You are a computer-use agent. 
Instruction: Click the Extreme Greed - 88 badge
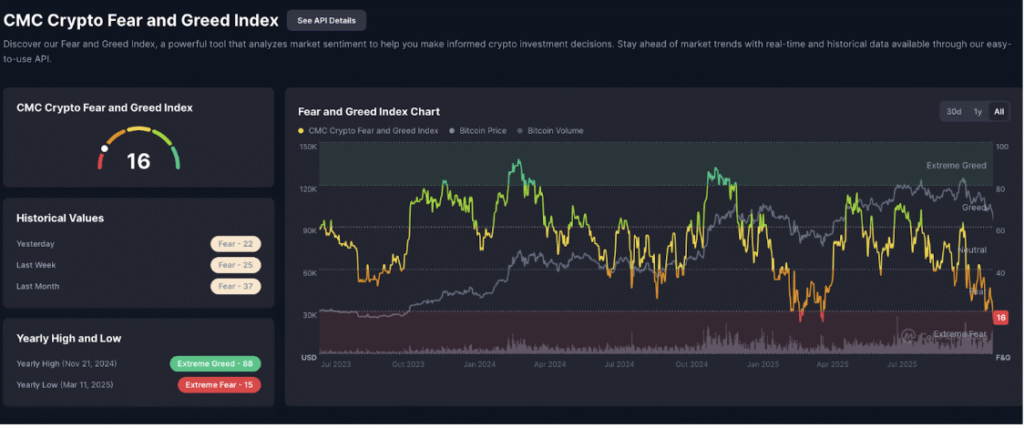pos(215,364)
